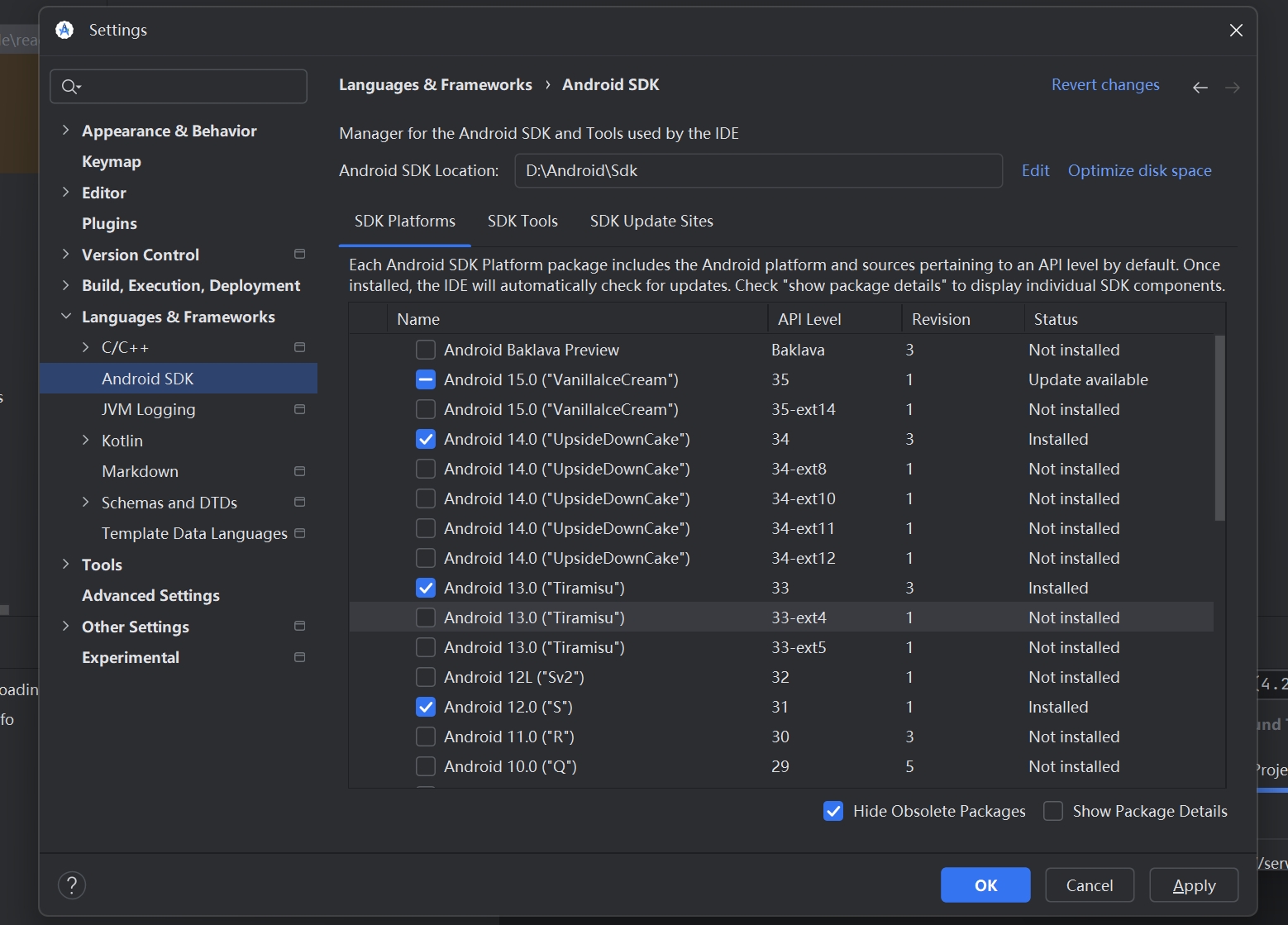Click project-level icon next to C/C++
The height and width of the screenshot is (925, 1288).
coord(299,347)
